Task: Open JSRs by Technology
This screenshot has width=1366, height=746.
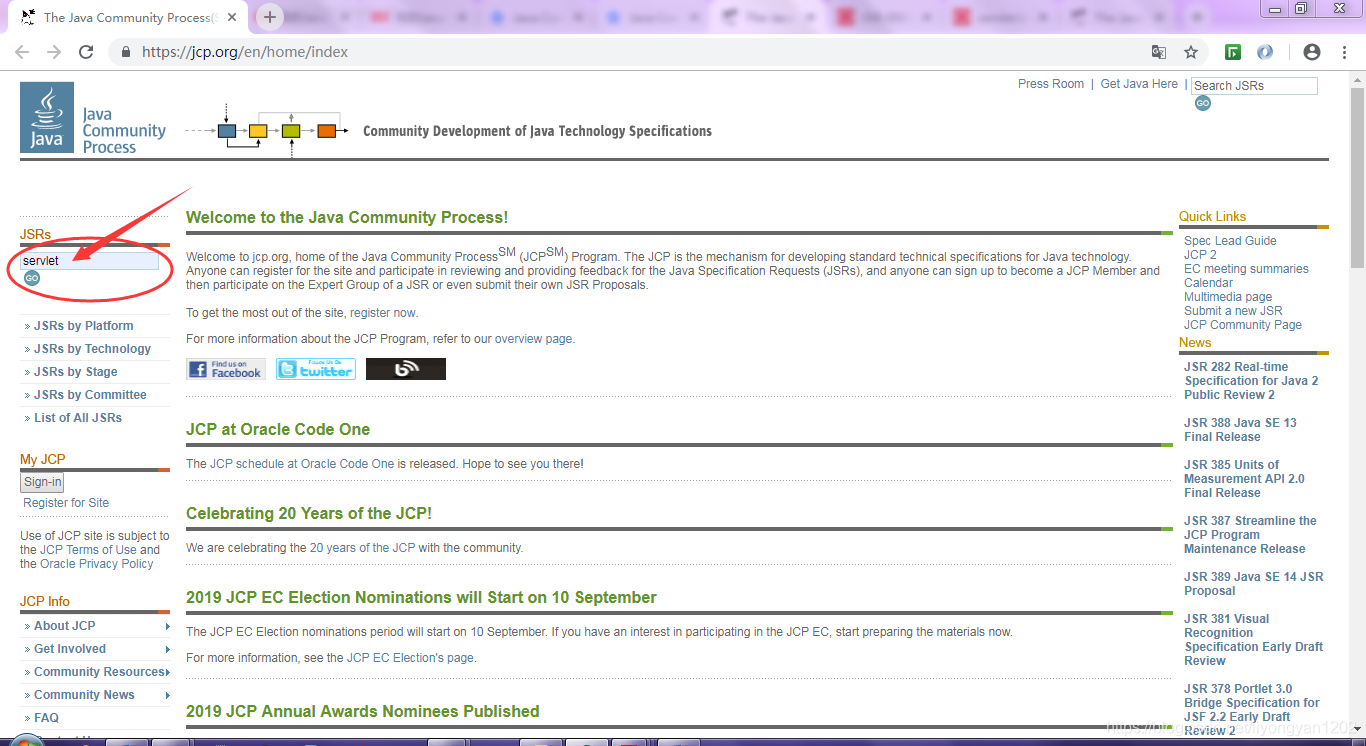Action: pos(92,349)
